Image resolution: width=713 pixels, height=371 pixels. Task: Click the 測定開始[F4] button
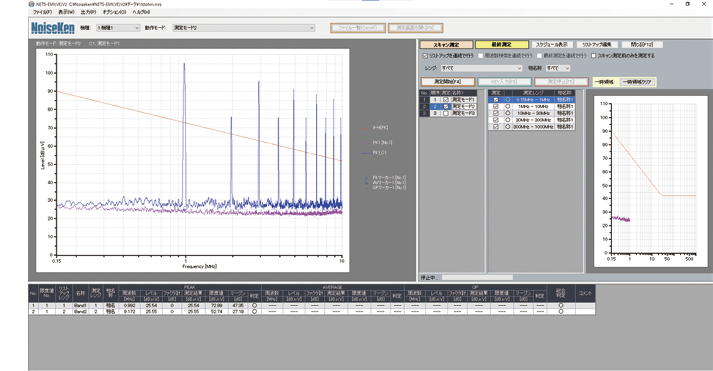pyautogui.click(x=447, y=82)
